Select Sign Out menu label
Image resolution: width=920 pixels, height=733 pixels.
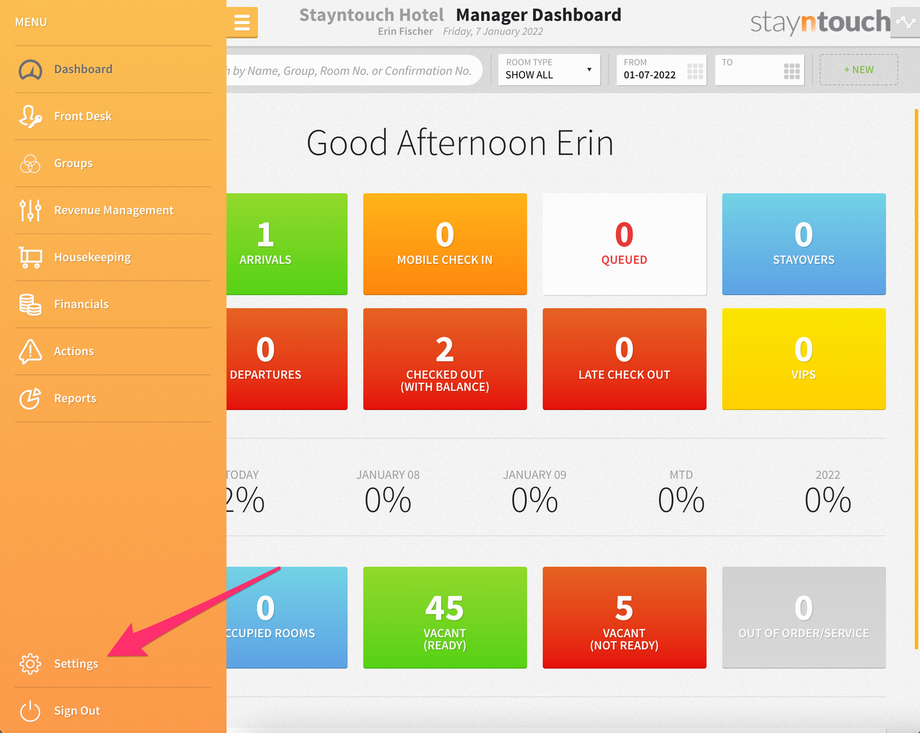click(x=77, y=711)
